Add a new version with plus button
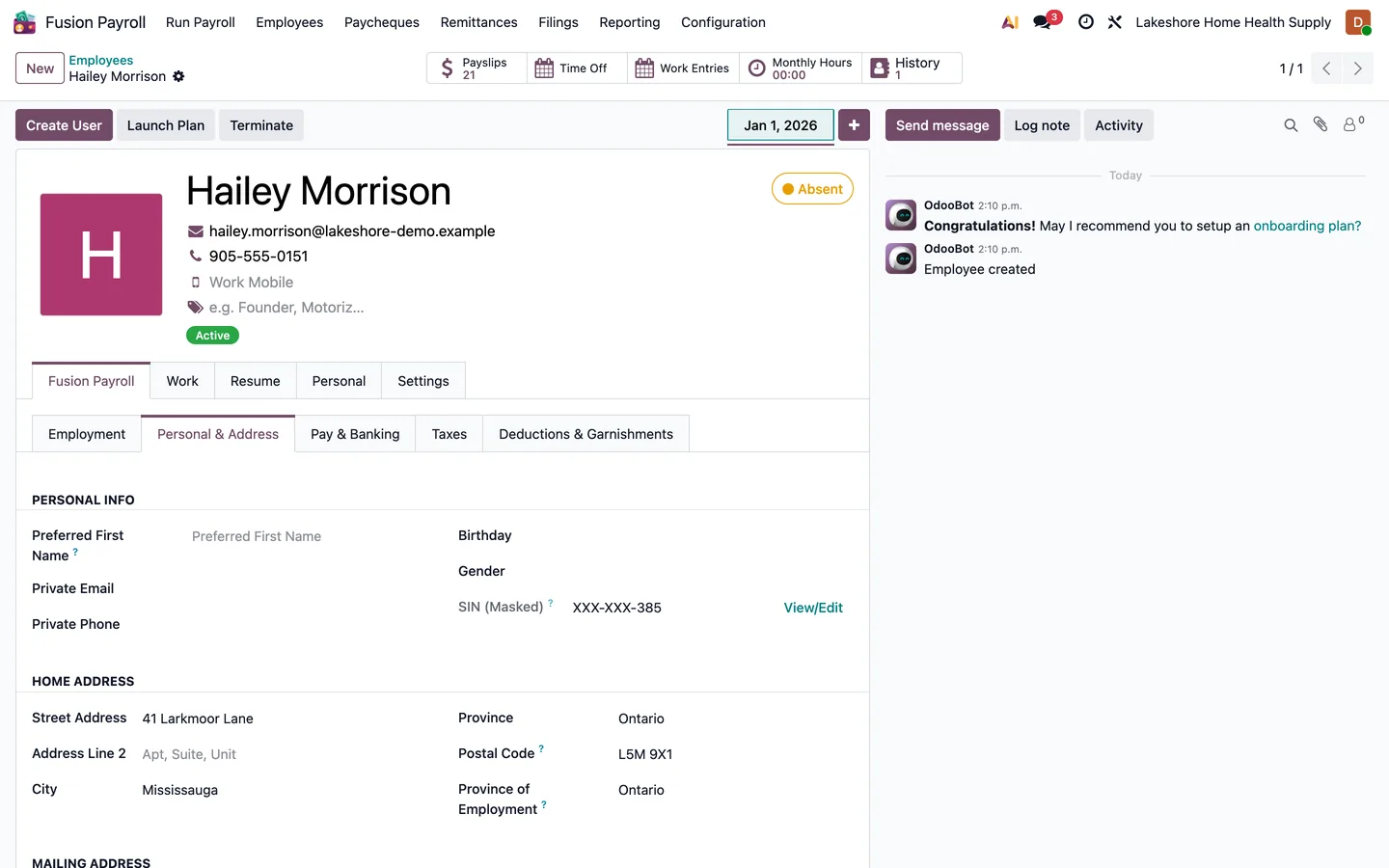Viewport: 1389px width, 868px height. (x=854, y=125)
